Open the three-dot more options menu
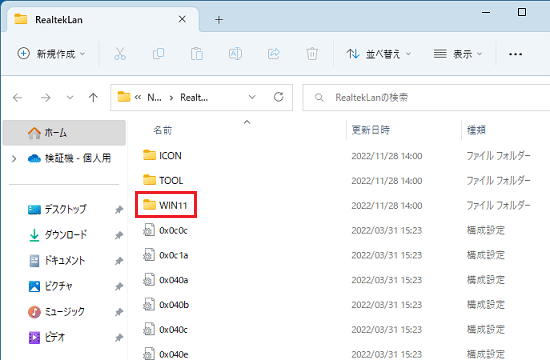Screen dimensions: 550x360 pyautogui.click(x=515, y=54)
